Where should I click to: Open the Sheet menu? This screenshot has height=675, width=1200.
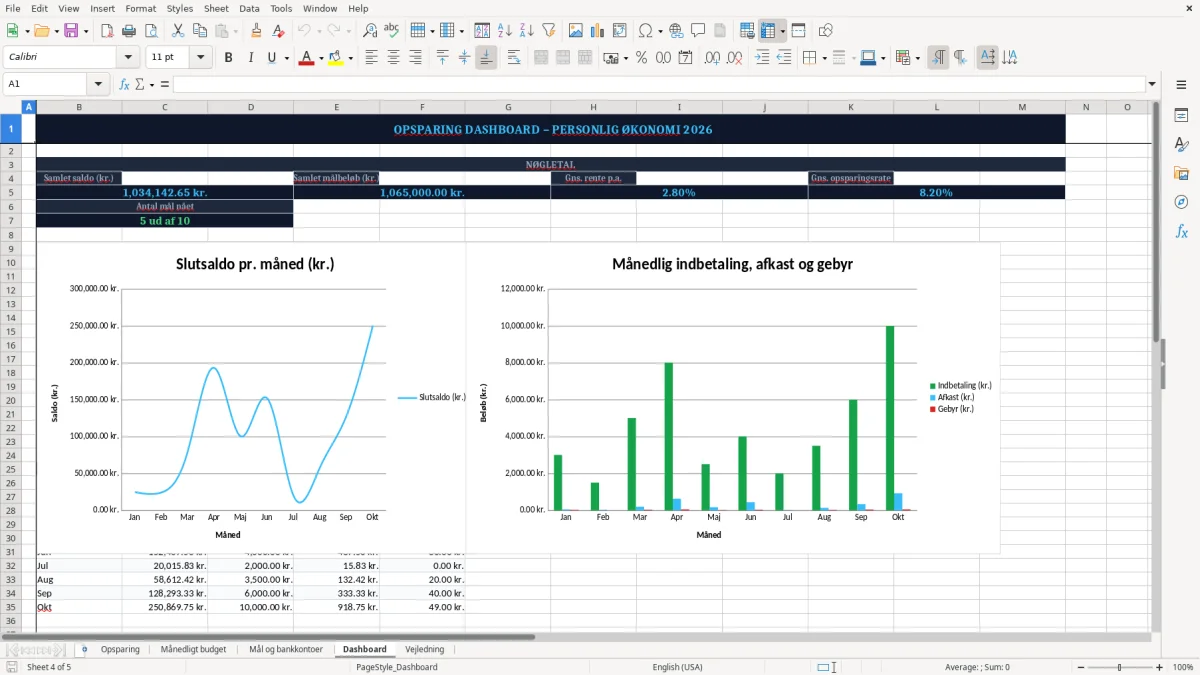click(216, 8)
